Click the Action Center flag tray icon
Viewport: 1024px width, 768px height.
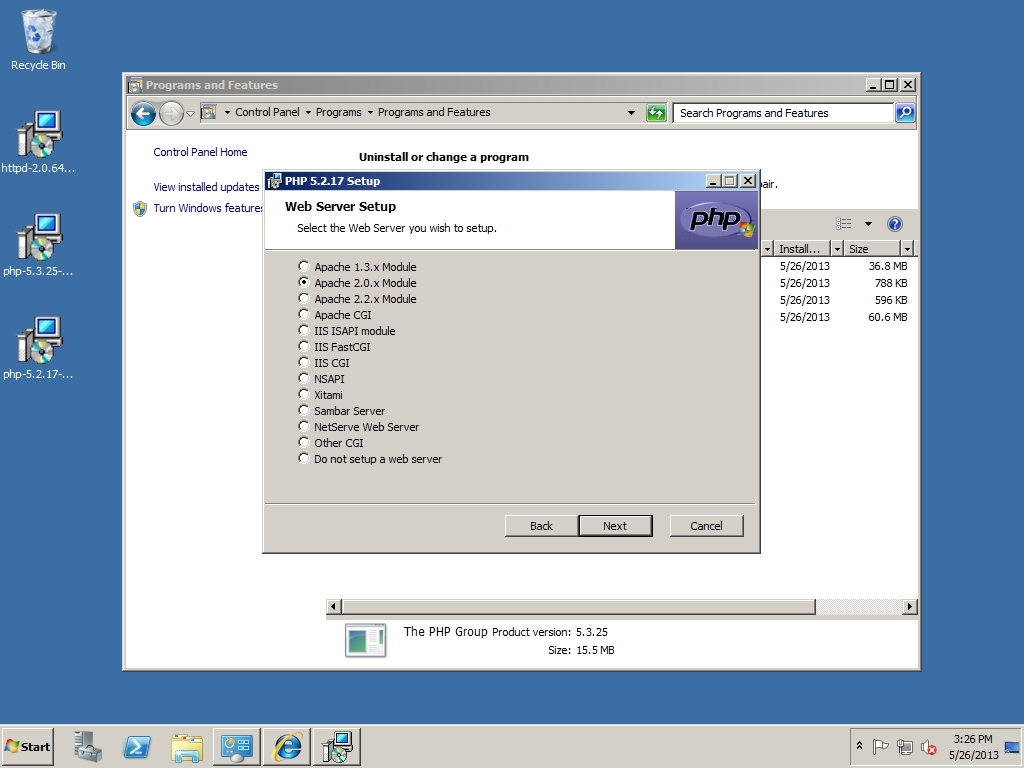point(880,746)
